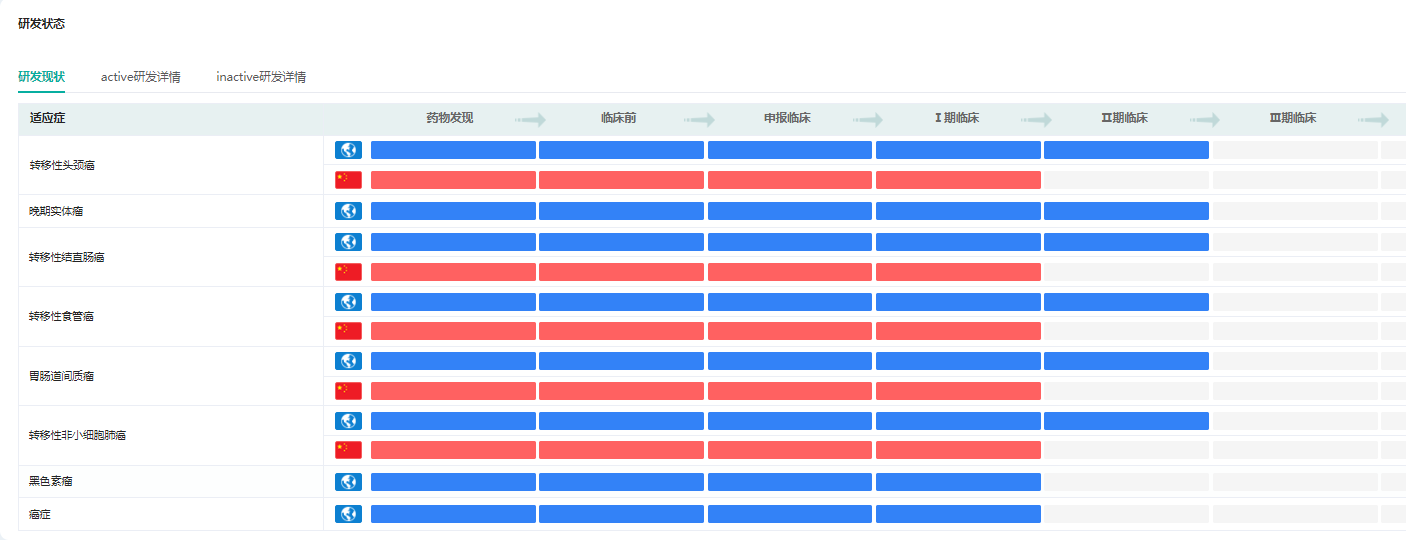Click 癌症 global 临床前 blue bar

621,514
